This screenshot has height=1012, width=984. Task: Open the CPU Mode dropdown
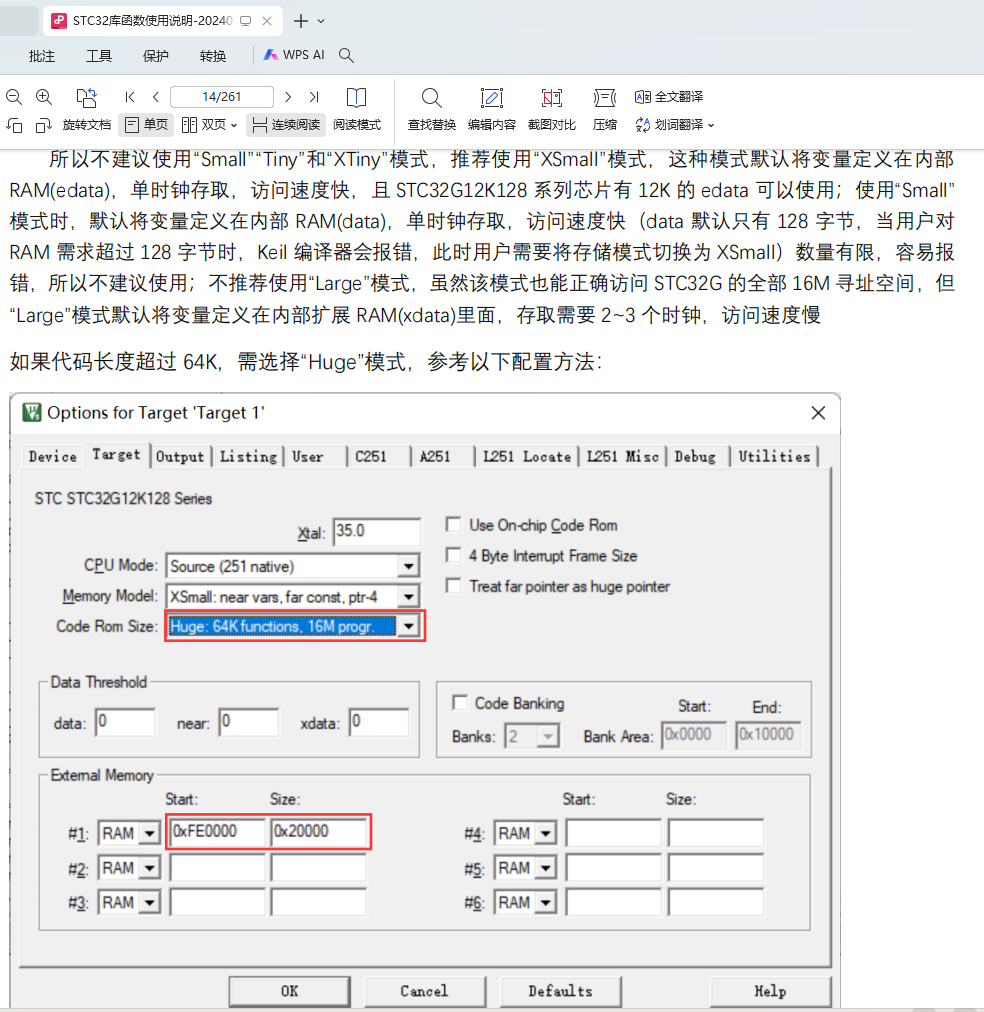(408, 567)
